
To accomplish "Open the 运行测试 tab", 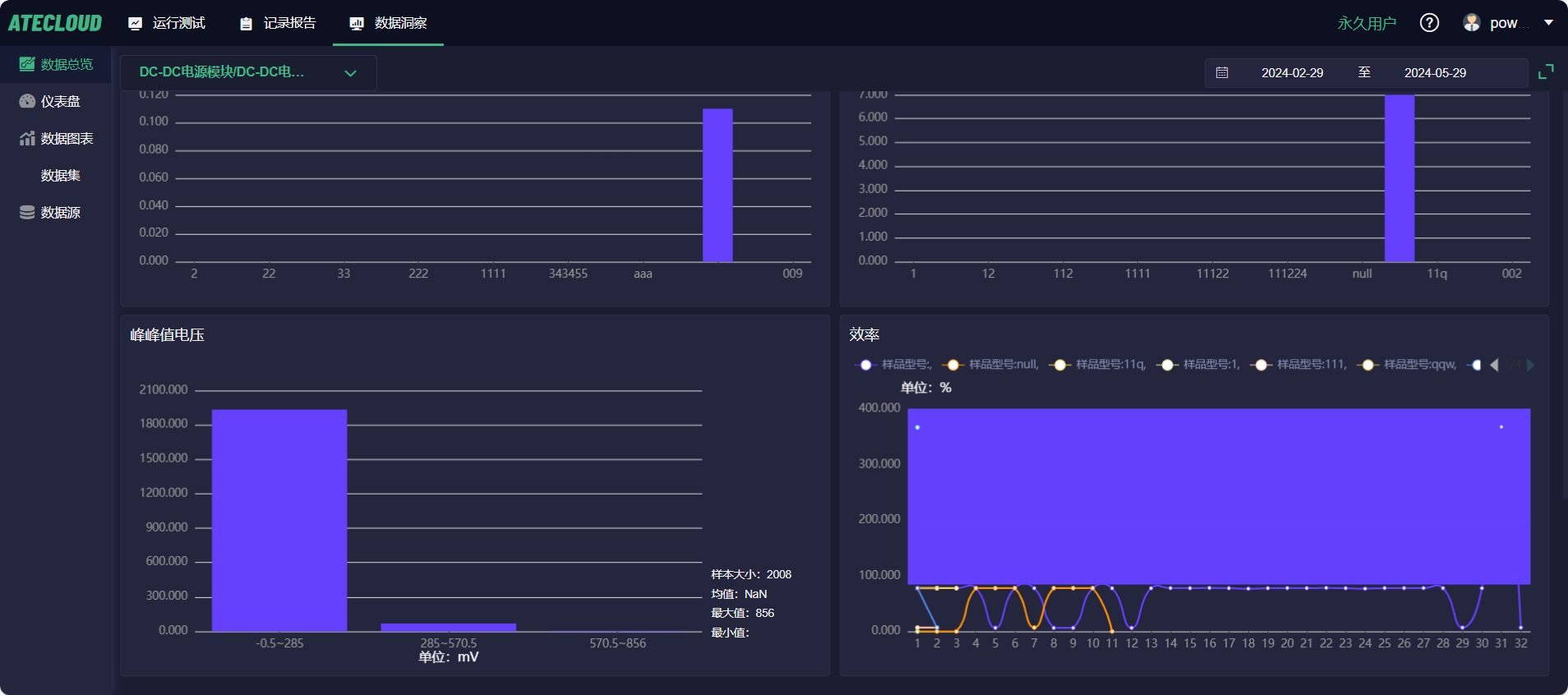I will (x=167, y=23).
